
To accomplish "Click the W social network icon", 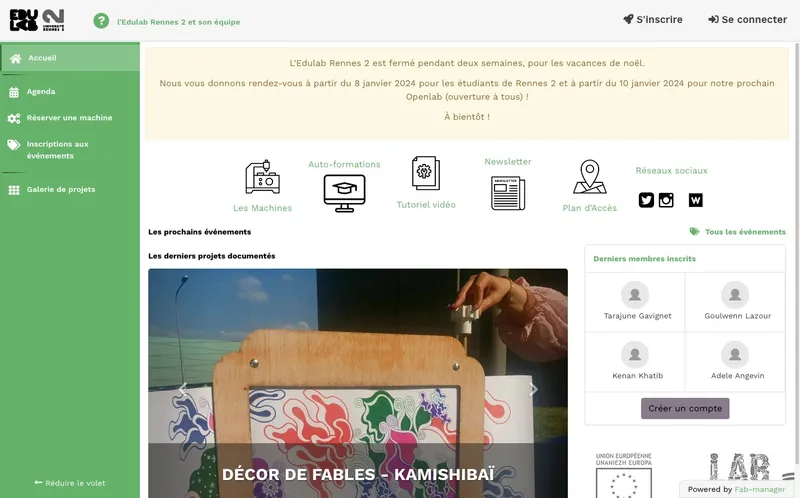I will [x=695, y=200].
